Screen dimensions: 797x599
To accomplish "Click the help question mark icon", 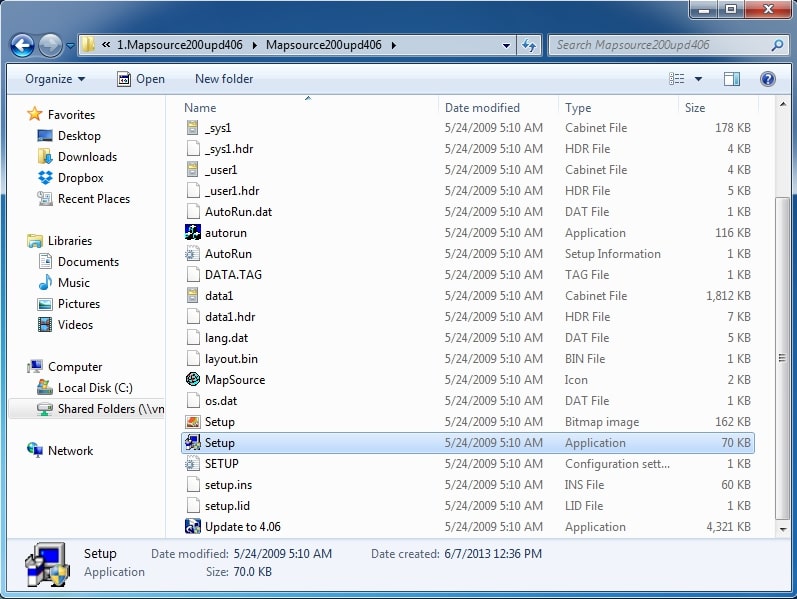I will (x=767, y=79).
